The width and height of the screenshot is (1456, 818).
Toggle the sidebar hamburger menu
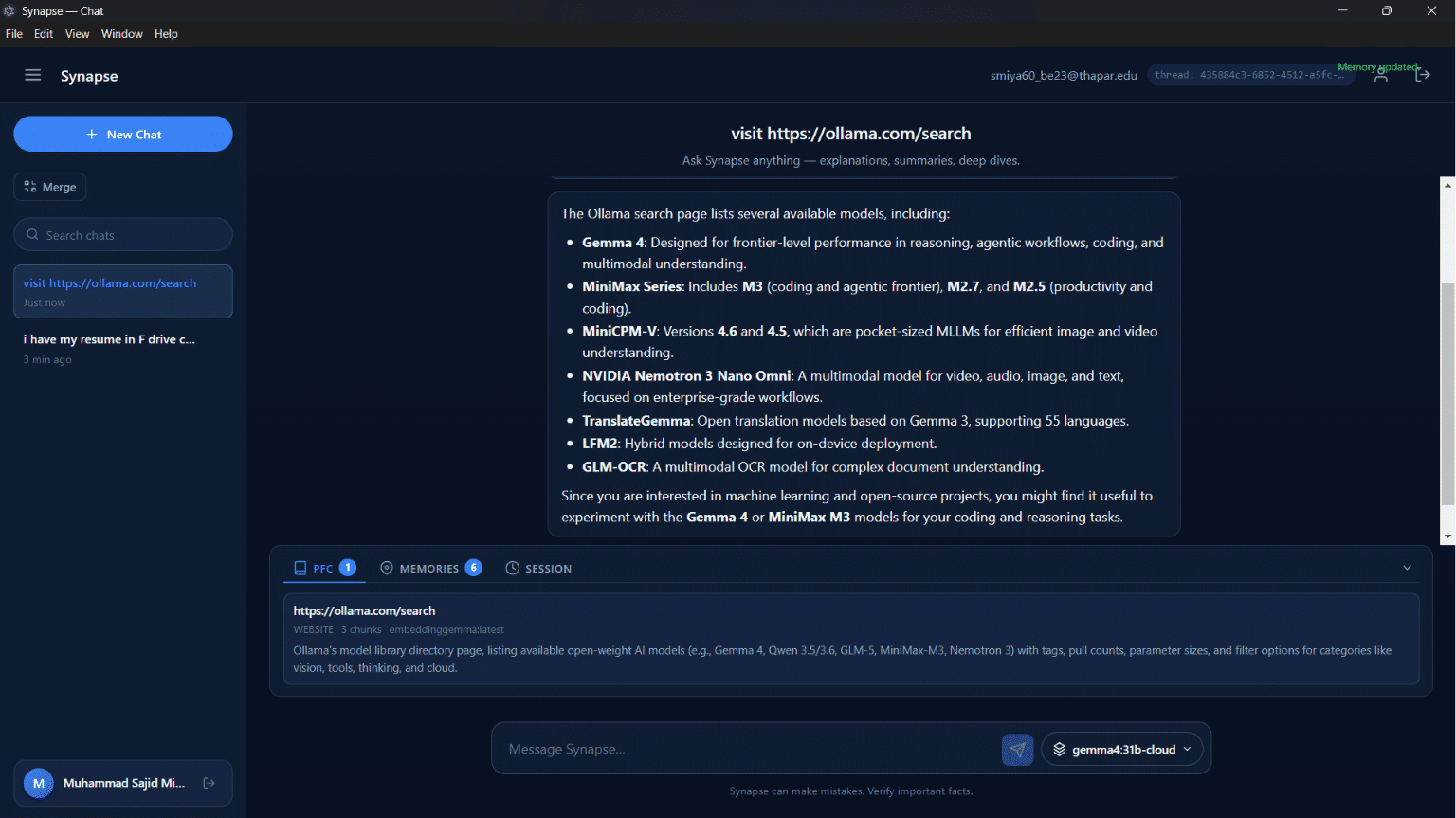[33, 75]
